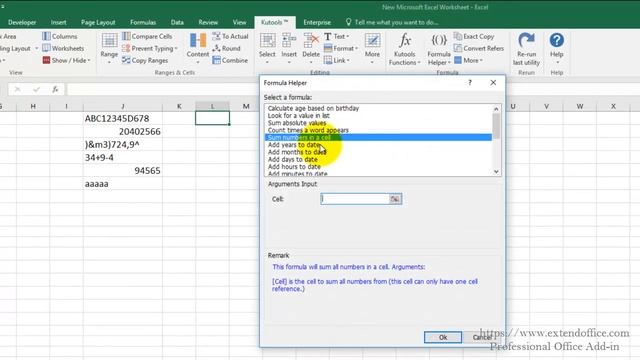Click the Tell me search box
The height and width of the screenshot is (360, 640).
point(391,22)
